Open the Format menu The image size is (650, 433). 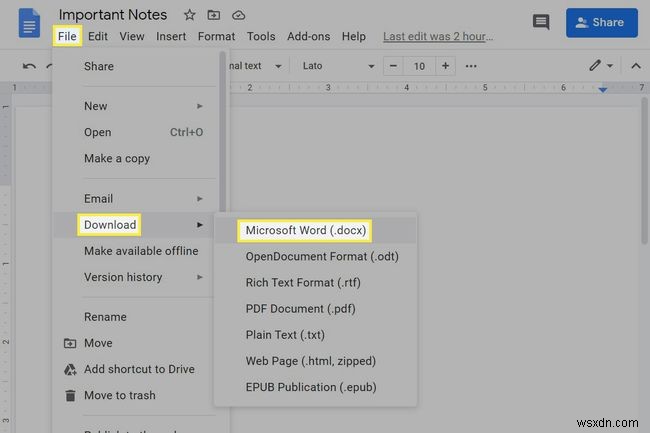click(216, 36)
